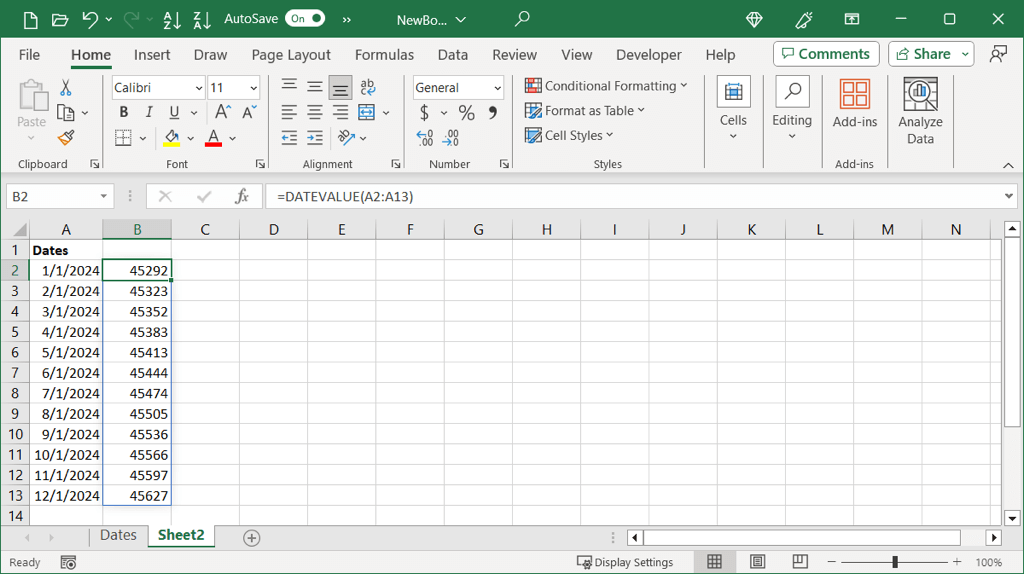
Task: Turn off the AutoSave toggle
Action: click(x=304, y=19)
